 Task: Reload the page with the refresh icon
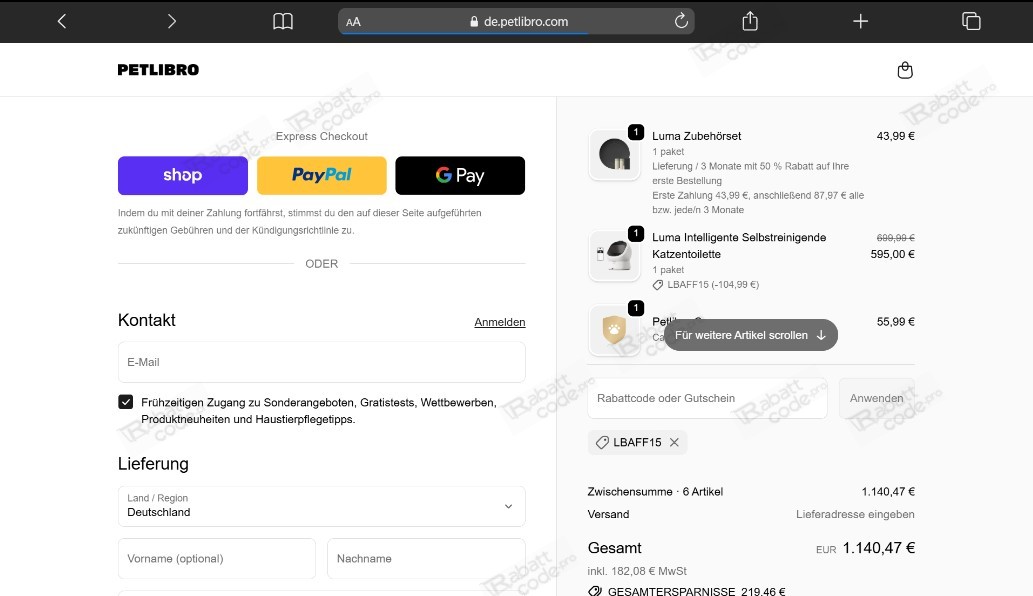(681, 21)
